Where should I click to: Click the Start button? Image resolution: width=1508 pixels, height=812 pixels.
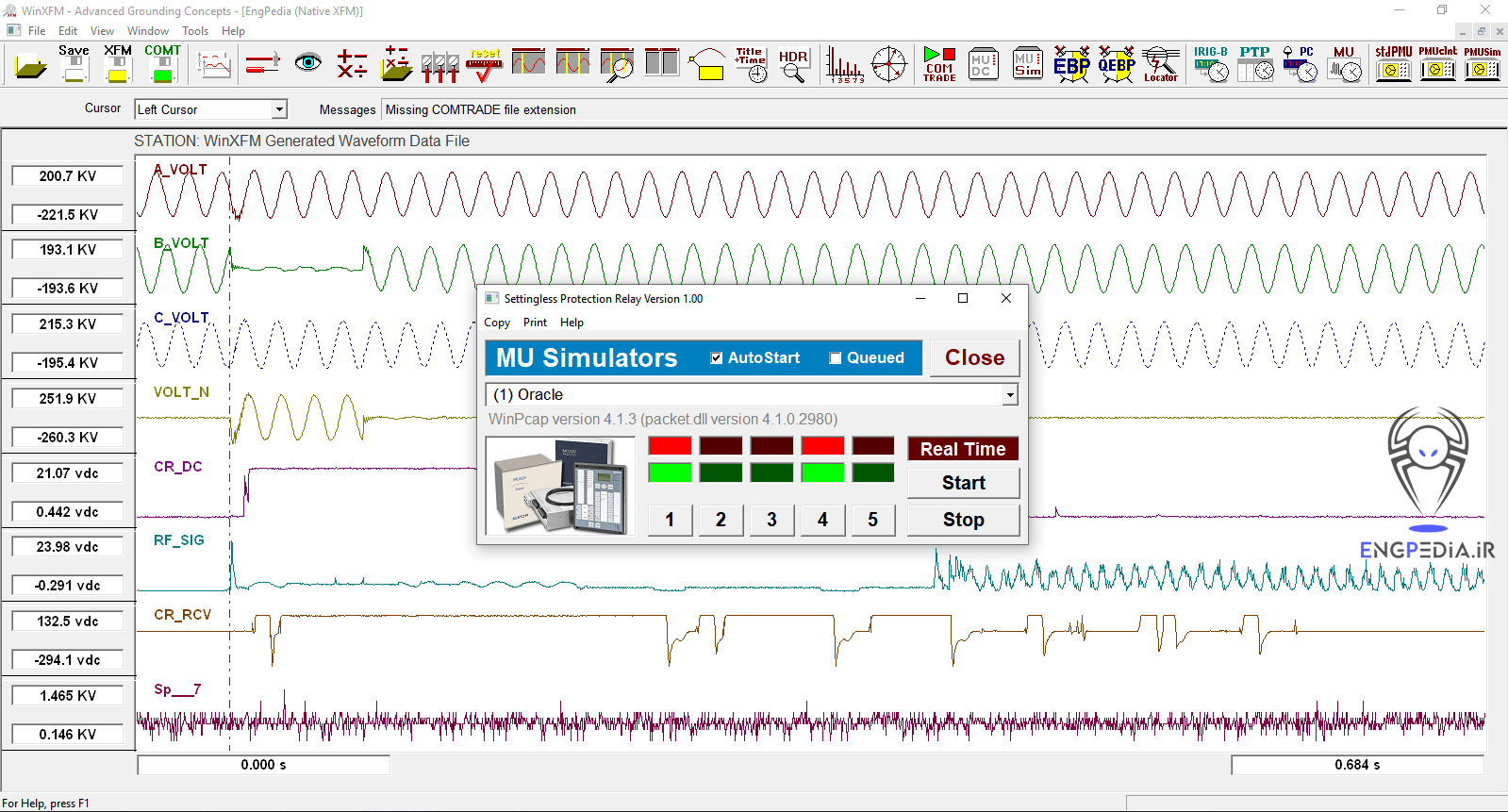click(963, 483)
